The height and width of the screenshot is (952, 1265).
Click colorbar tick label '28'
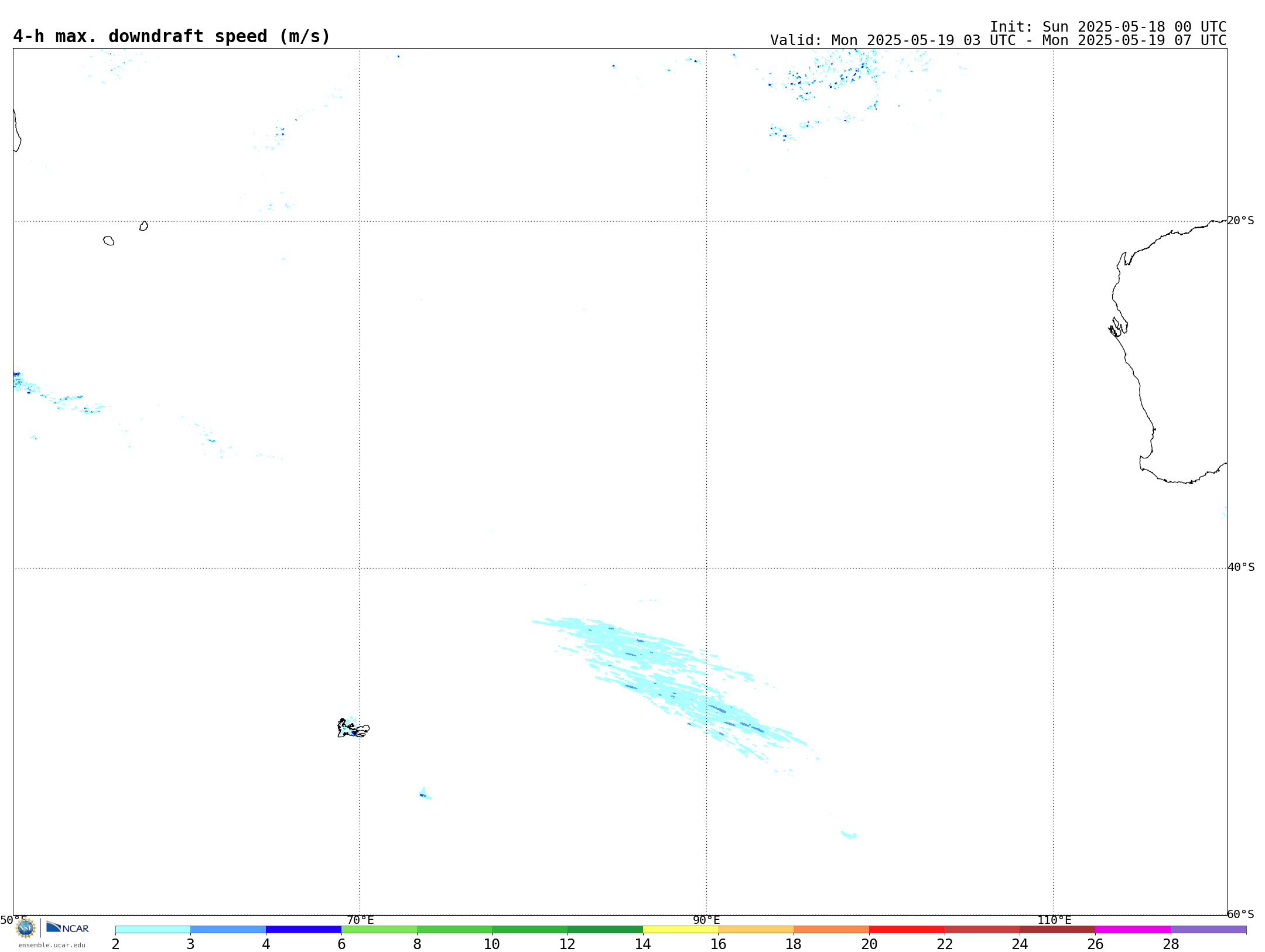pos(1171,944)
